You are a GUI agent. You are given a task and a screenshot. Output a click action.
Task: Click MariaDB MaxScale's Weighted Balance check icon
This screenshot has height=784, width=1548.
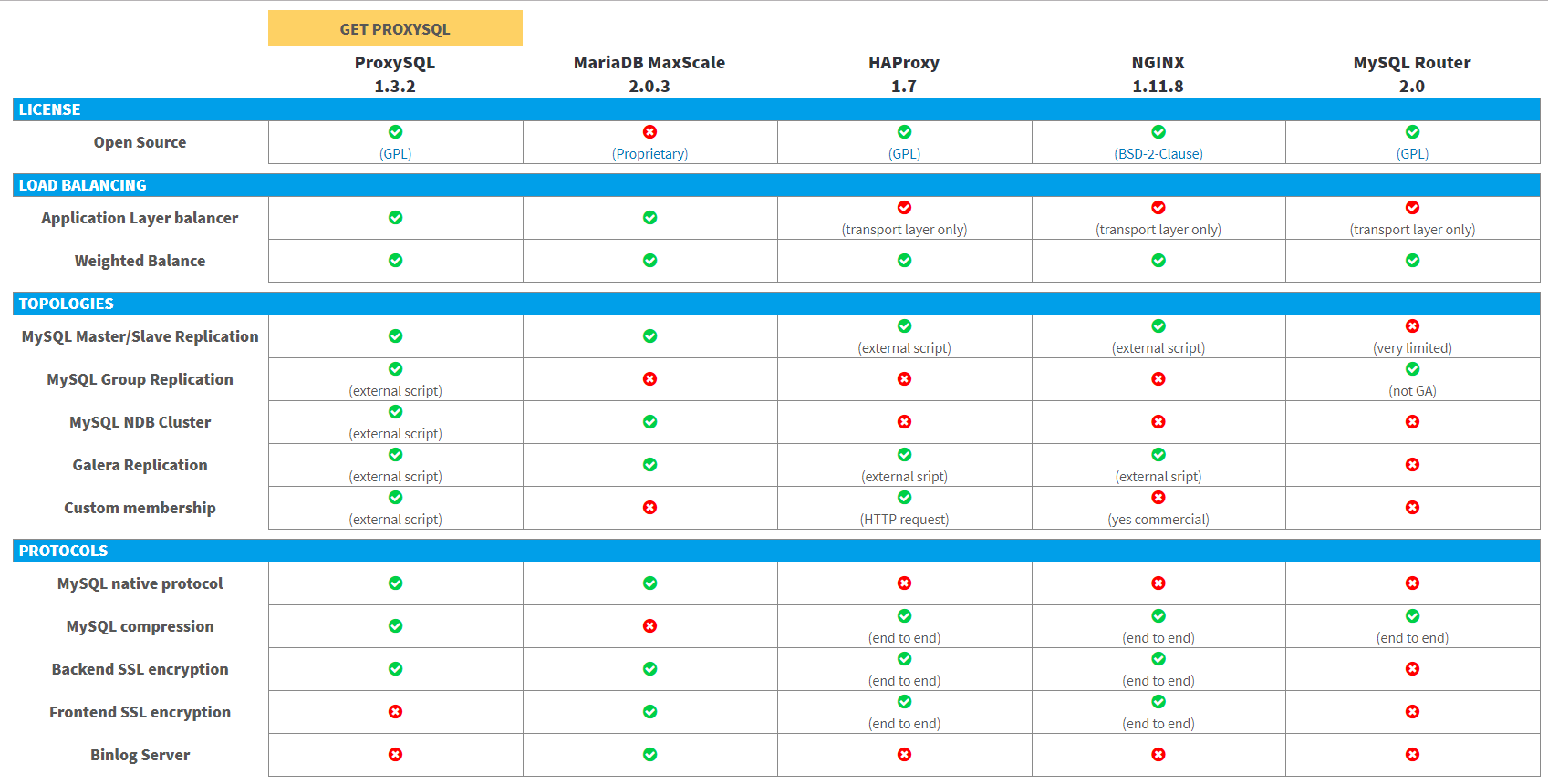coord(649,261)
